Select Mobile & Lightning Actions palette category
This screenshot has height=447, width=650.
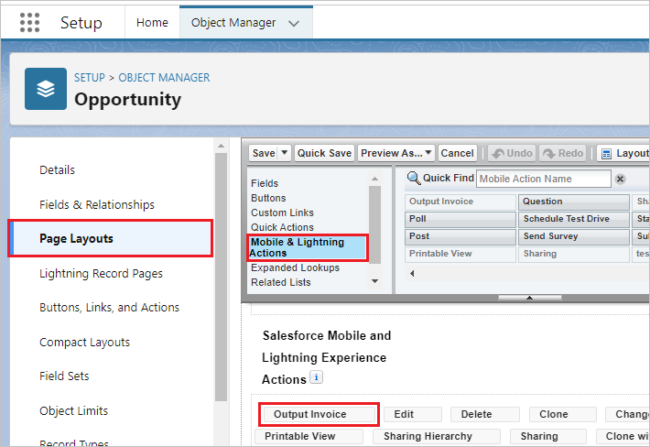pos(307,248)
